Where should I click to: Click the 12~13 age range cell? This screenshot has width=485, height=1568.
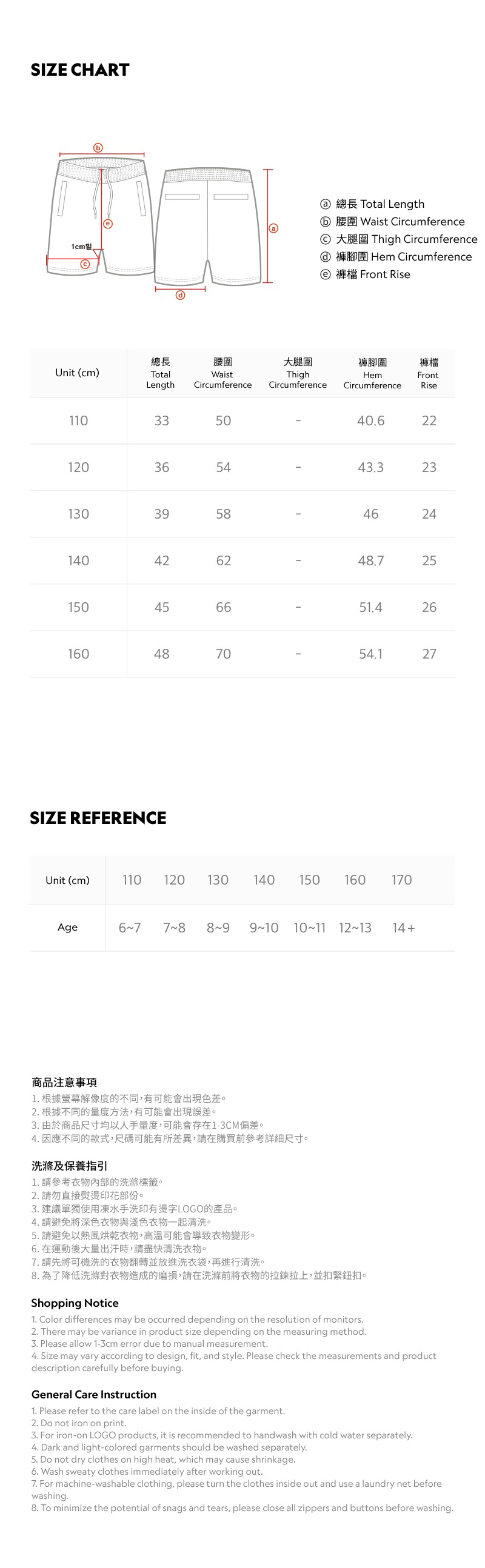tap(355, 928)
